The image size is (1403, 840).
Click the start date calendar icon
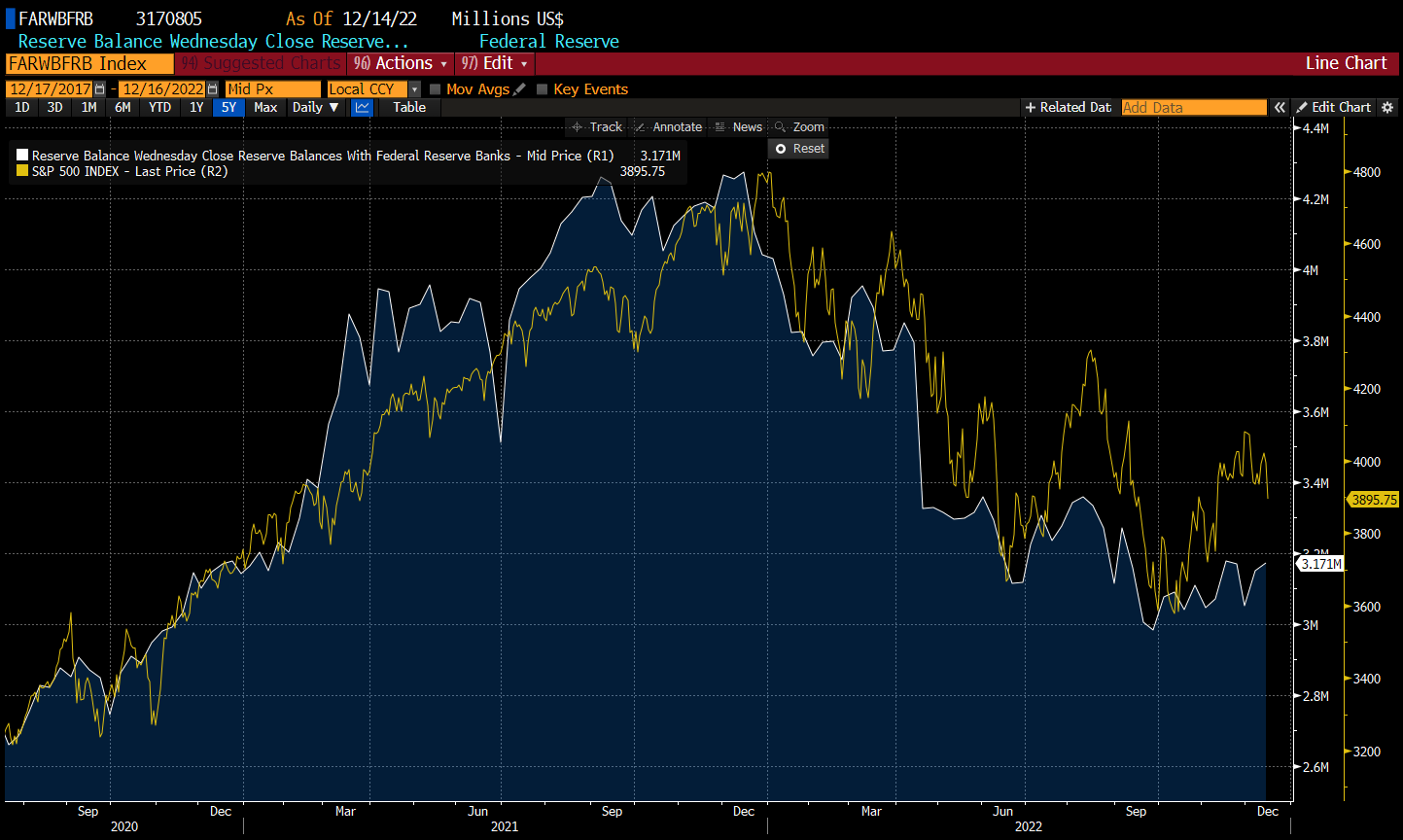pos(100,89)
